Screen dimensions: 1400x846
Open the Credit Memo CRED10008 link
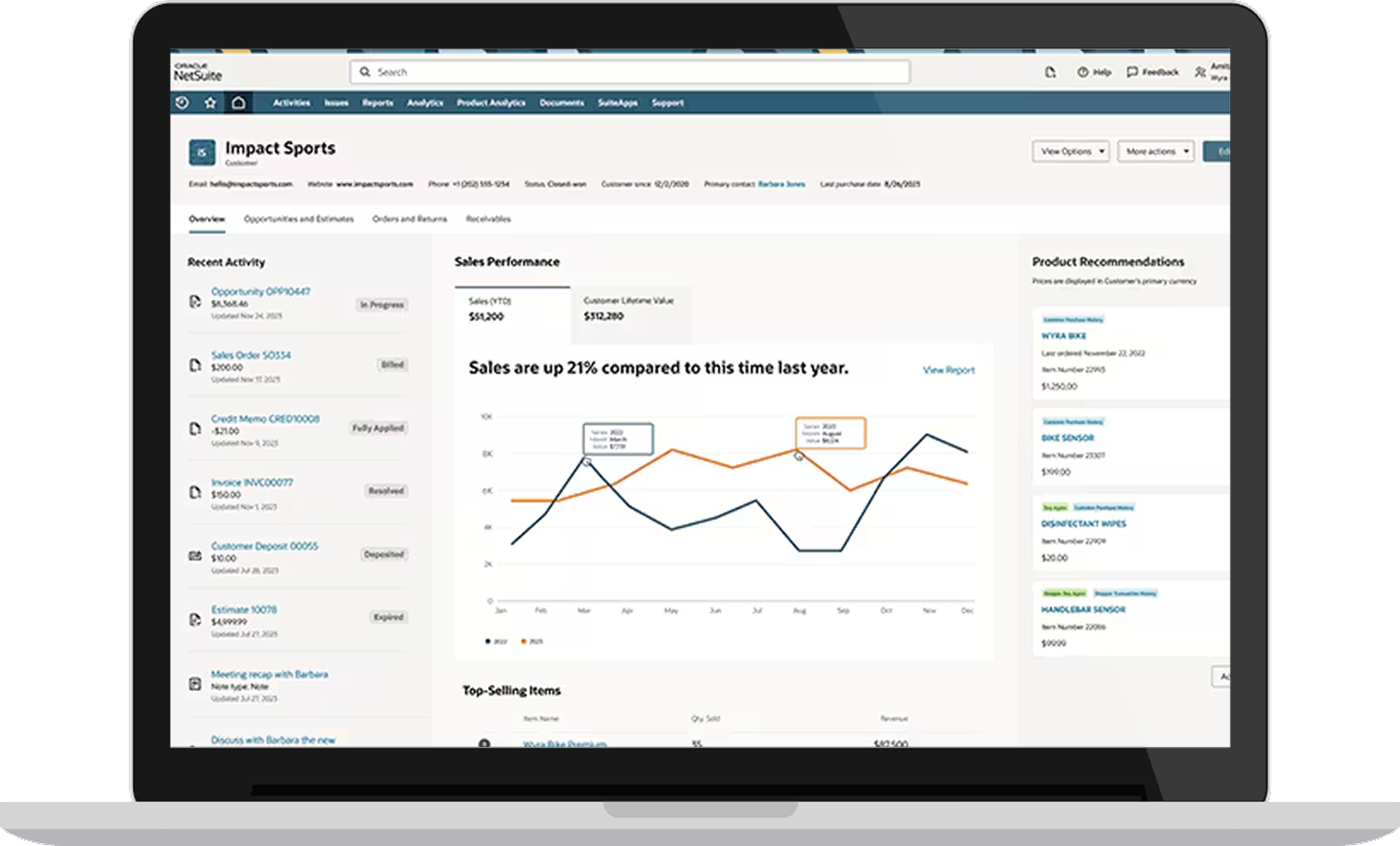coord(265,418)
